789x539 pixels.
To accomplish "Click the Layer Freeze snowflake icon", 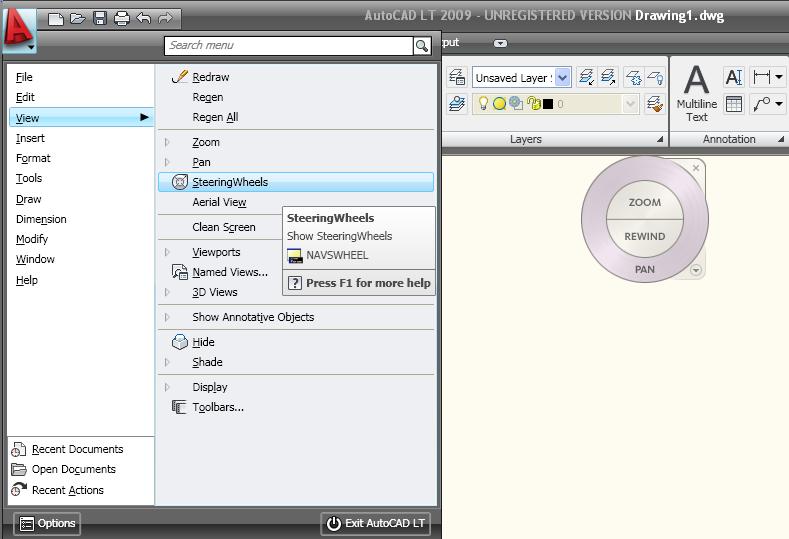I will pos(633,78).
